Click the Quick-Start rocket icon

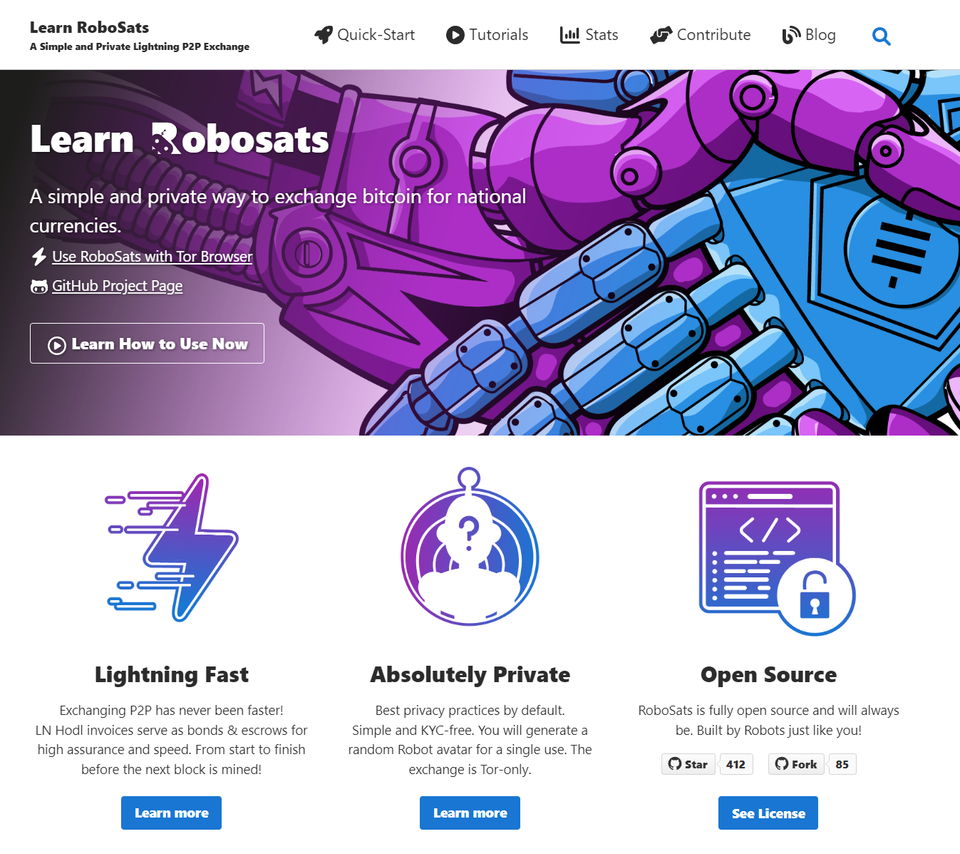323,35
